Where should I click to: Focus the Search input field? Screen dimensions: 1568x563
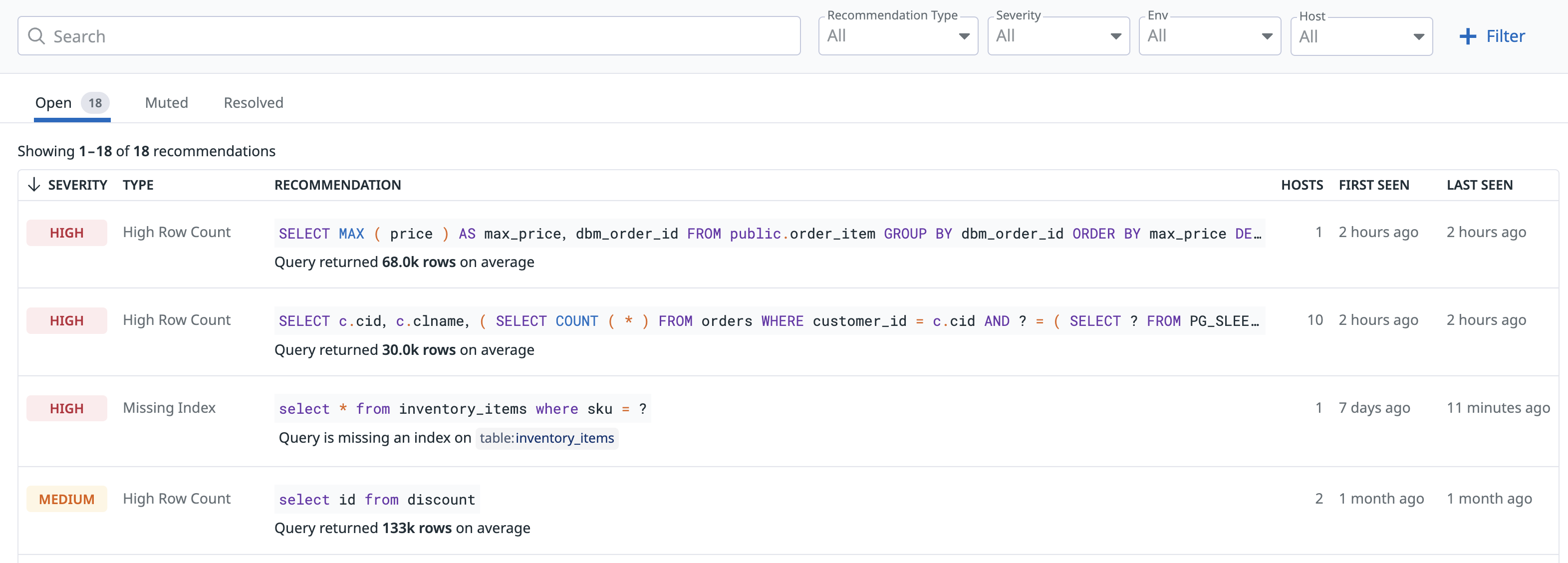click(x=408, y=36)
